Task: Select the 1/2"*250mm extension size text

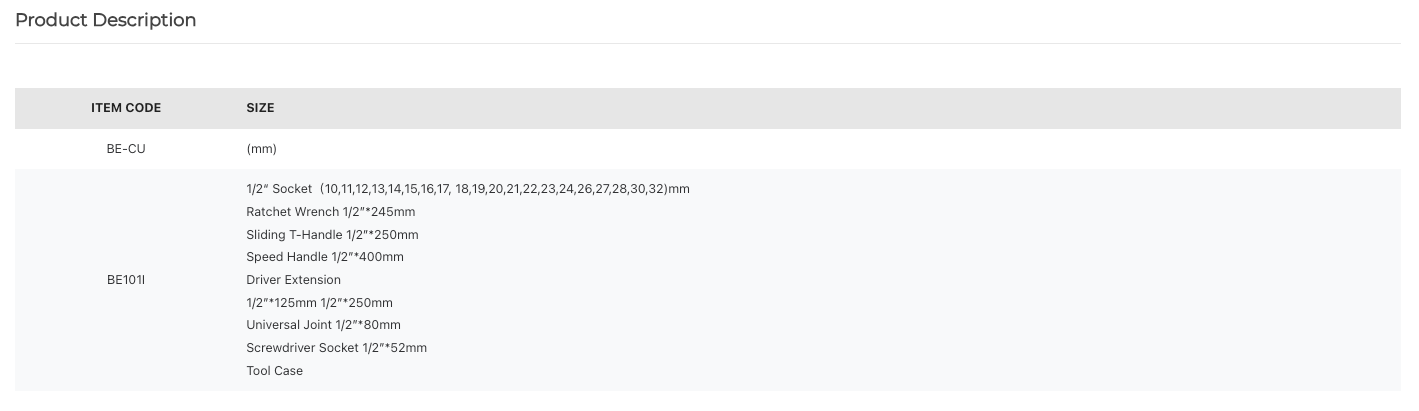Action: tap(357, 303)
